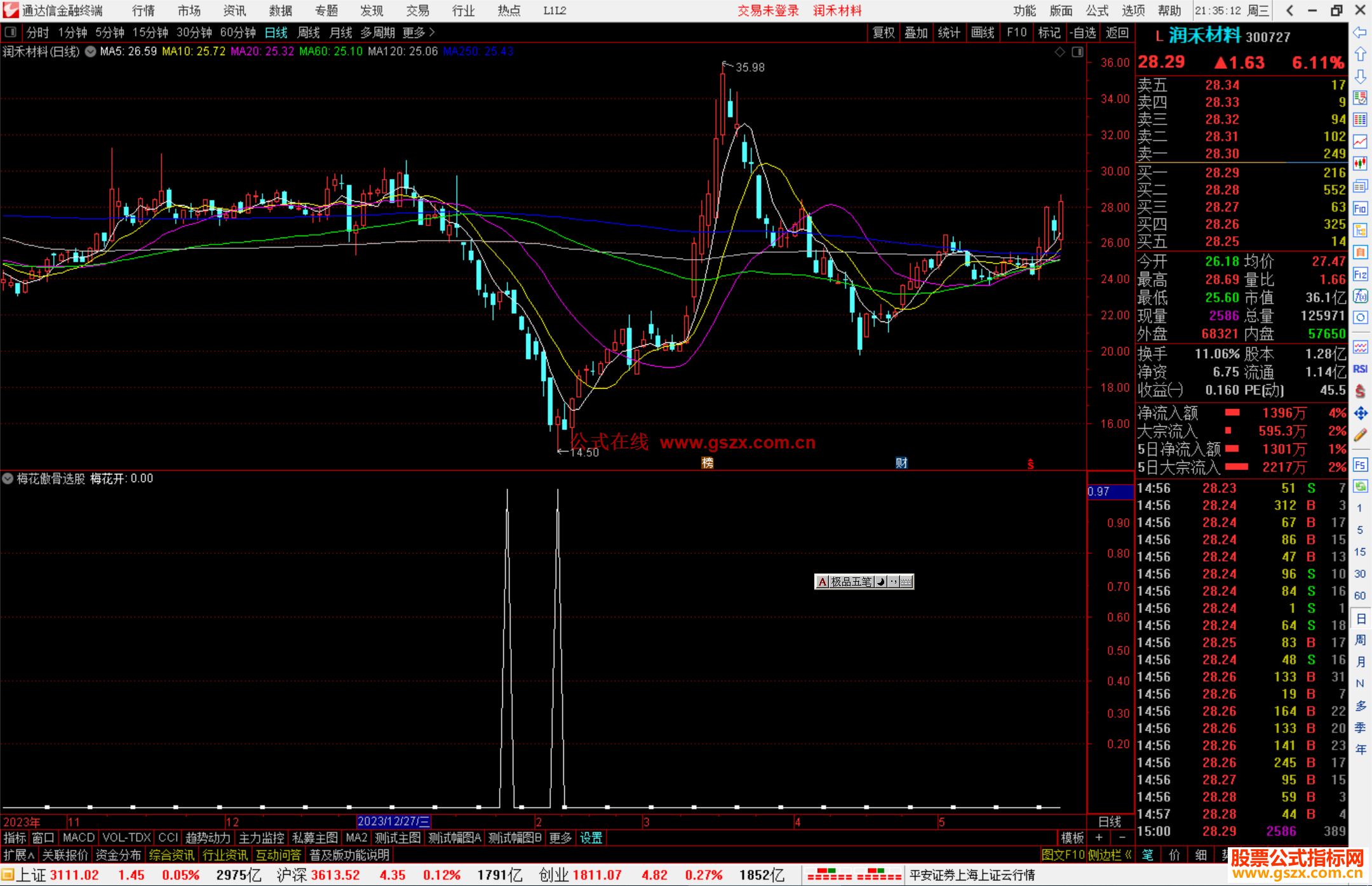Click the formula f(x) icon in sidebar
This screenshot has height=886, width=1372.
click(x=1360, y=296)
